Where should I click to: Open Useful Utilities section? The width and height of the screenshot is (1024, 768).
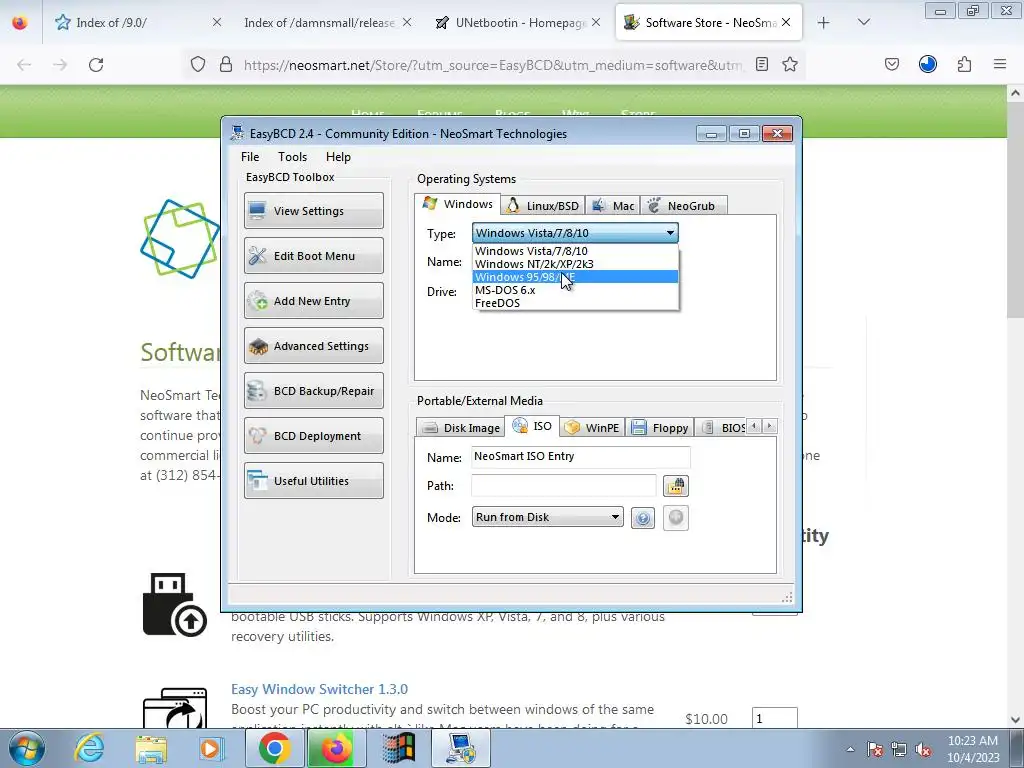[313, 481]
